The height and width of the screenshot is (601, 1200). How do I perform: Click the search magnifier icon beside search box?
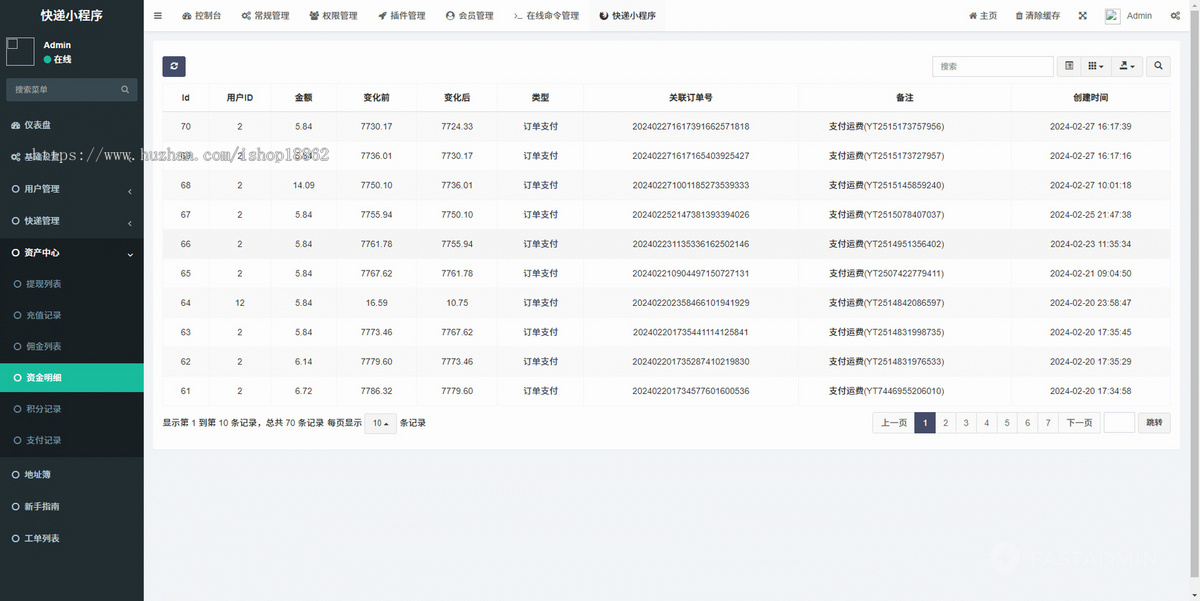tap(1158, 66)
